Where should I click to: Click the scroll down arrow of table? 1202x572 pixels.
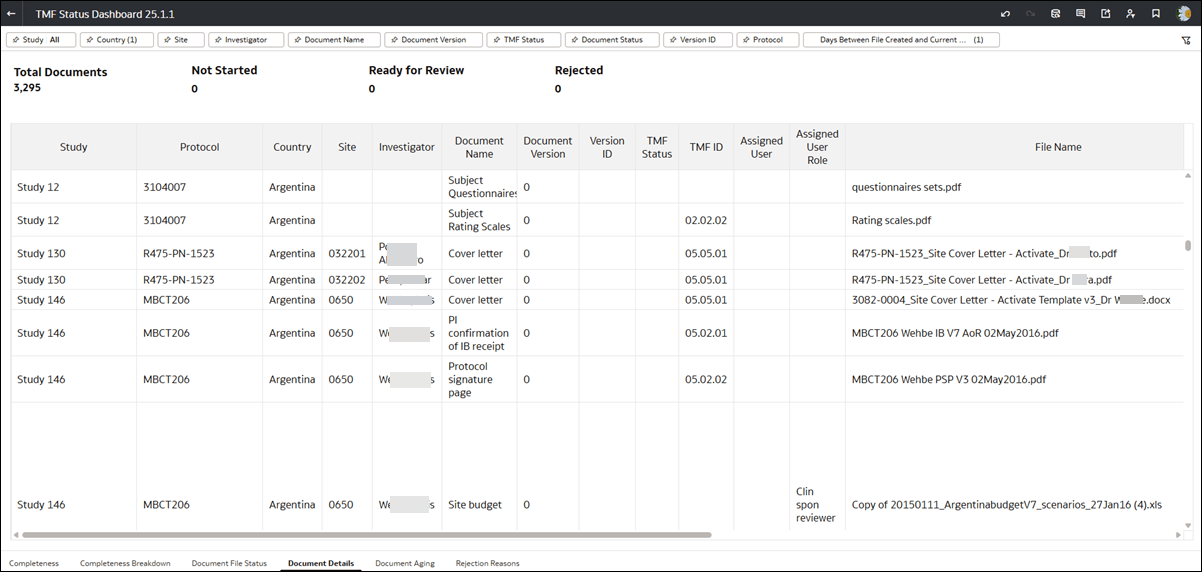1188,524
